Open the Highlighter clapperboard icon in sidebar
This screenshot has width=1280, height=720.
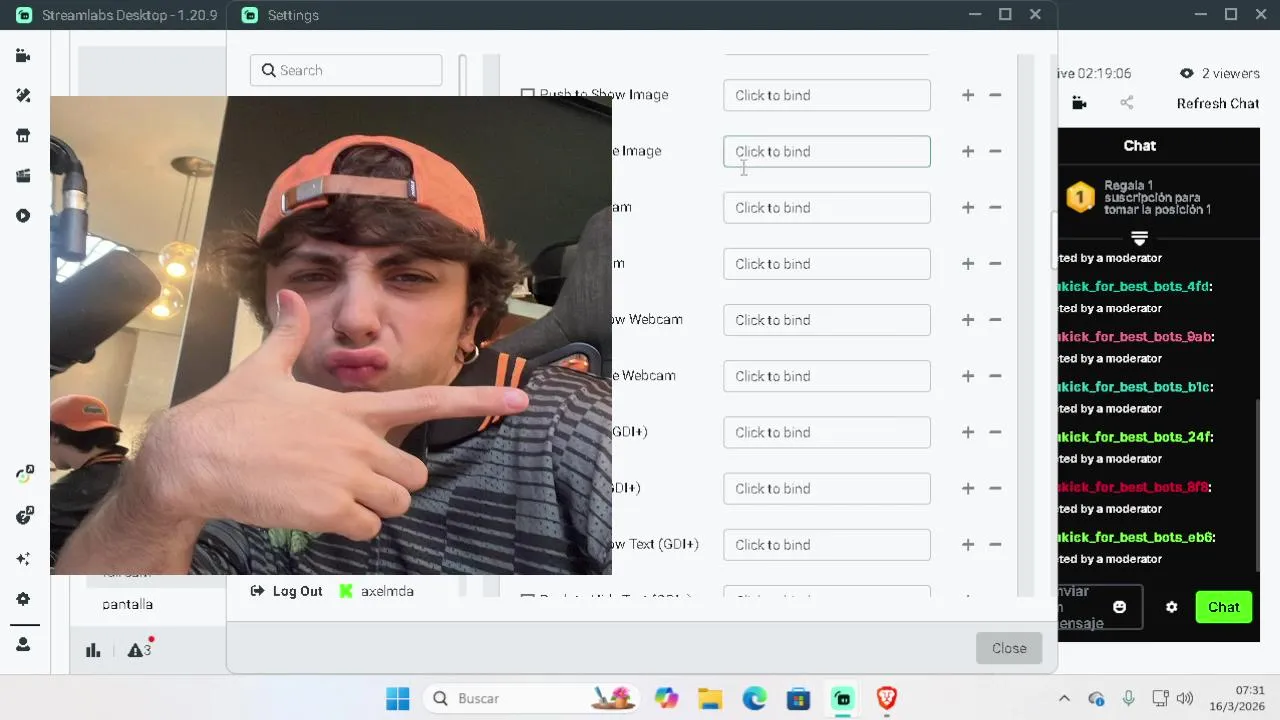tap(23, 176)
